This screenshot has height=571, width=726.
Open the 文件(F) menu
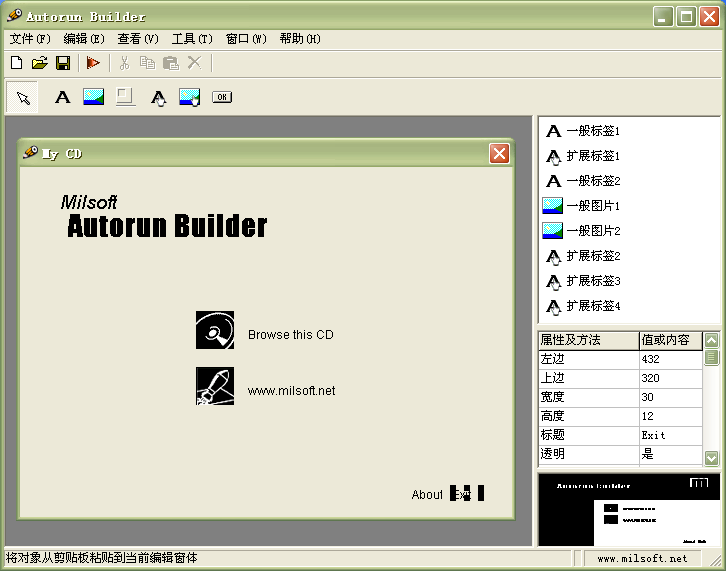[30, 39]
